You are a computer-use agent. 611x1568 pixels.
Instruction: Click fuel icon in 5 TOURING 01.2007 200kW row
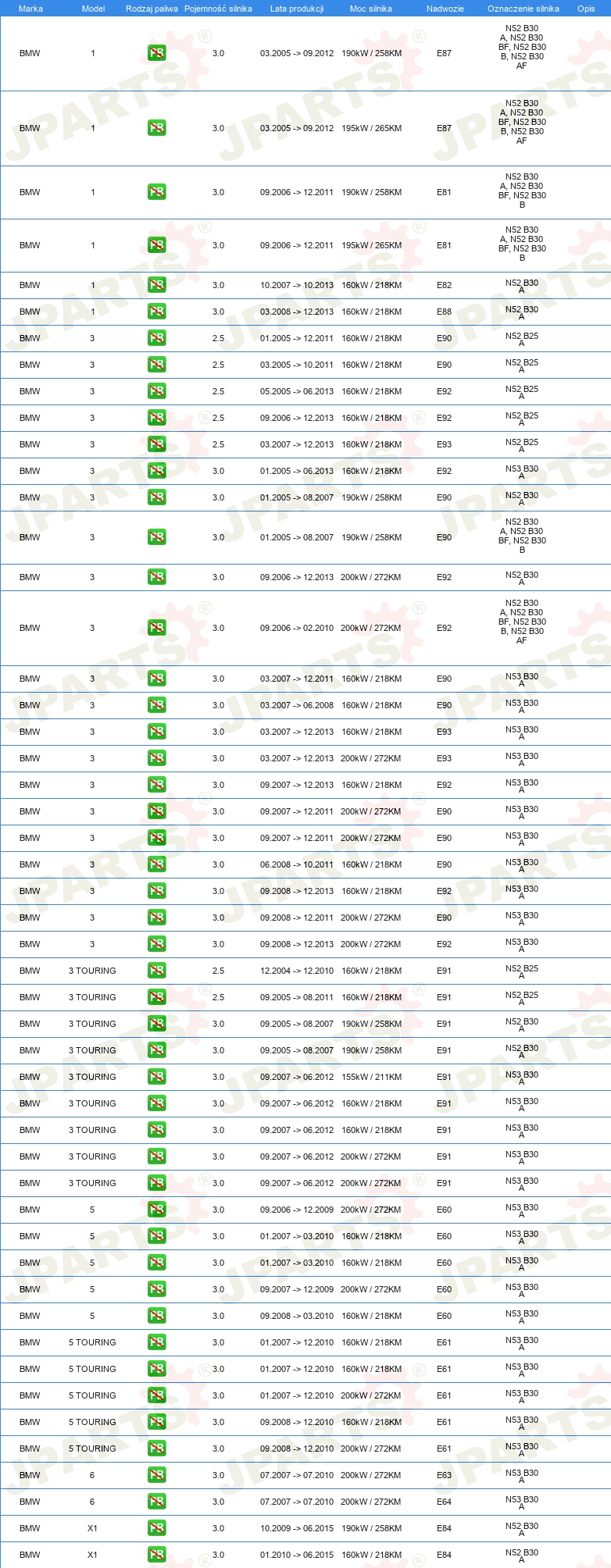point(156,1395)
